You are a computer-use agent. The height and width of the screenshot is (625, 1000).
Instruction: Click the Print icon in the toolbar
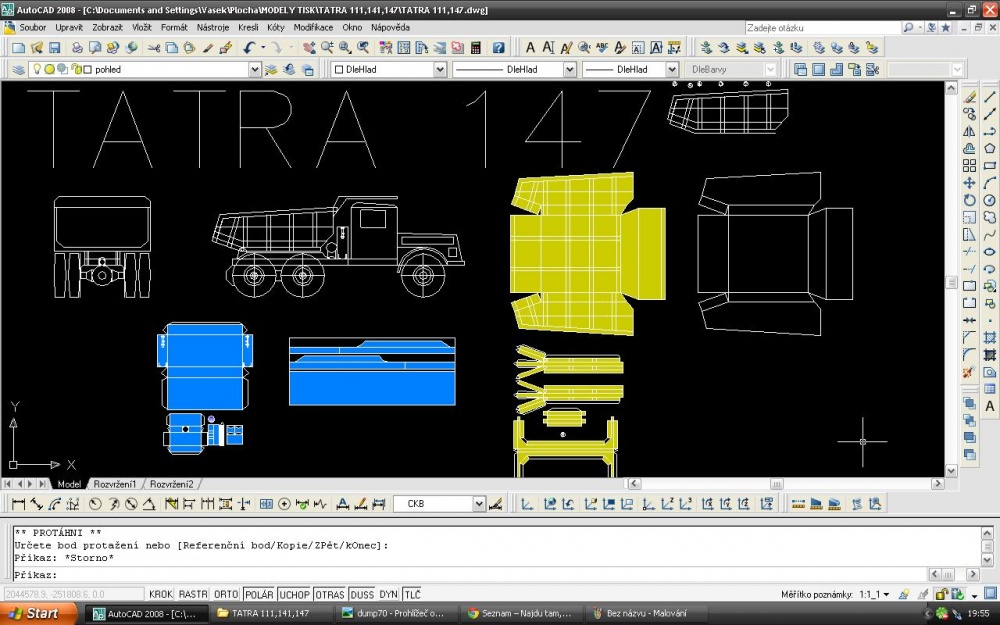click(77, 48)
